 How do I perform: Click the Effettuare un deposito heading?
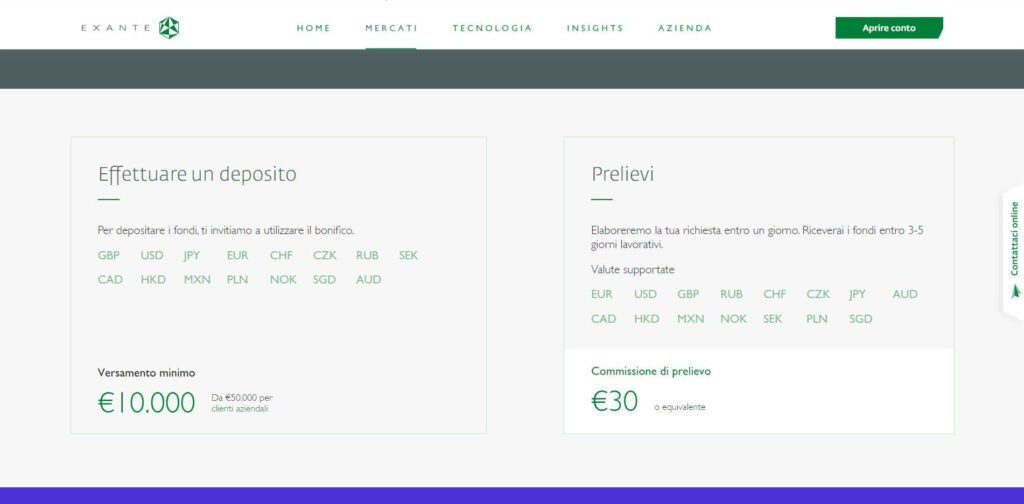(197, 175)
